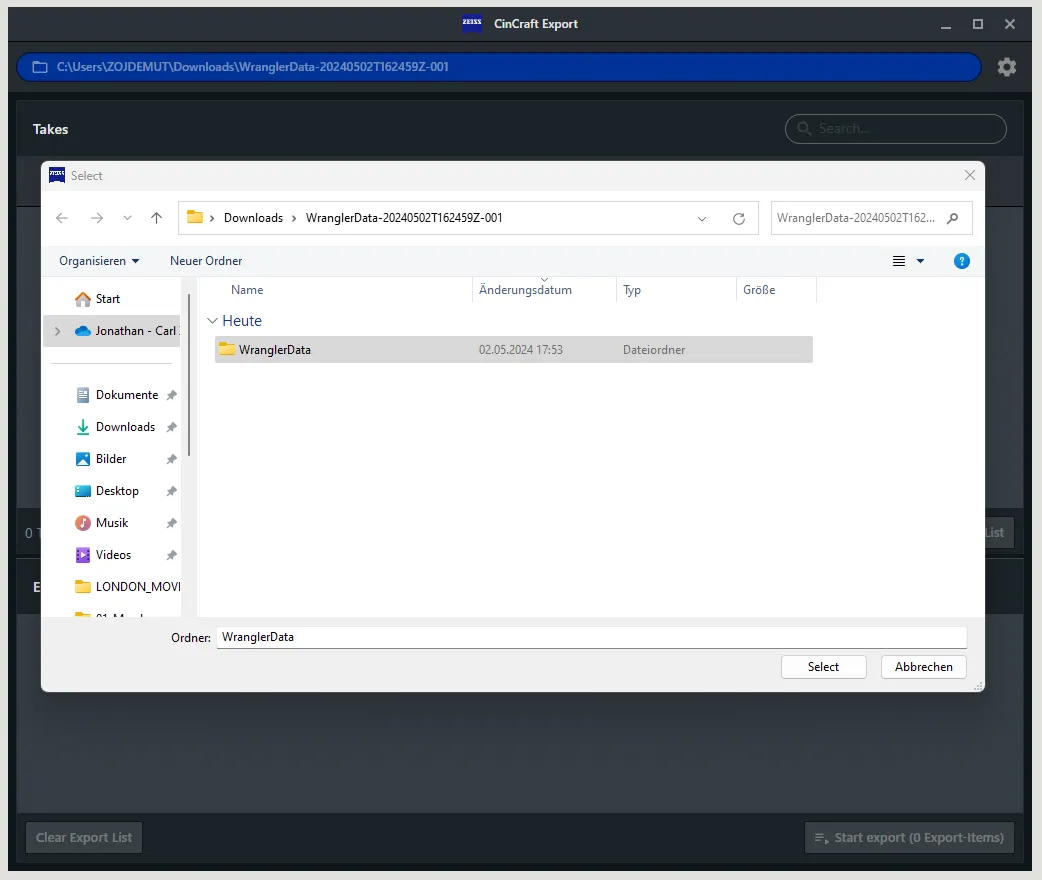Open recent locations dropdown arrow
The image size is (1042, 880).
[127, 218]
